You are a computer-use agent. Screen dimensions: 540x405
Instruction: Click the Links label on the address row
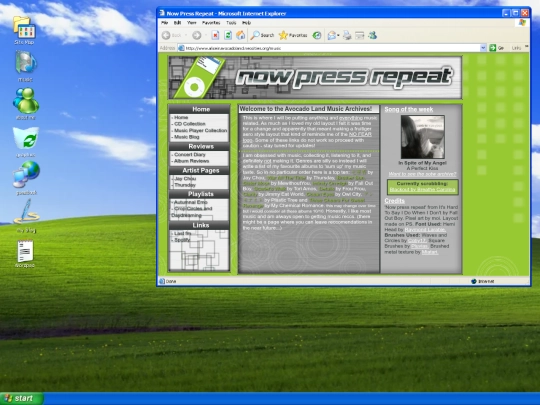[516, 48]
